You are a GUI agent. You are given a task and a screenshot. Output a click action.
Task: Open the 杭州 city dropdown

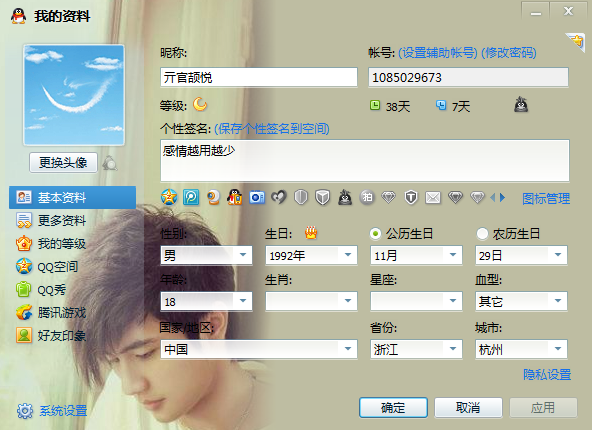(521, 349)
